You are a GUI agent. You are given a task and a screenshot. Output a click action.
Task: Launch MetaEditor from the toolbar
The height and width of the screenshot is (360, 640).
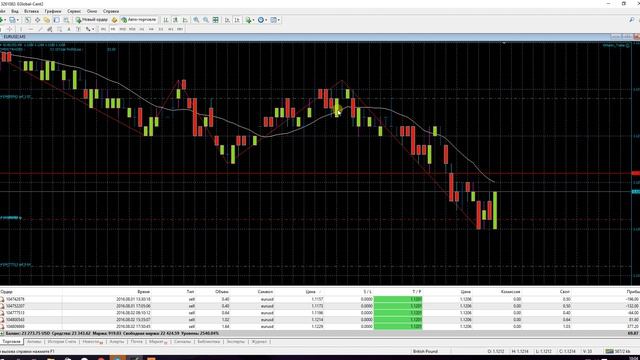coord(114,20)
